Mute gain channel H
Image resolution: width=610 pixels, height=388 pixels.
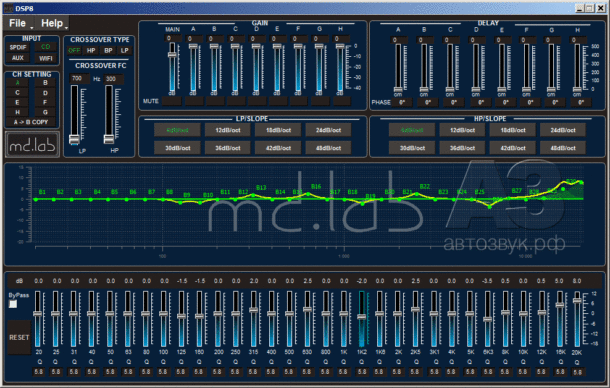tap(342, 102)
